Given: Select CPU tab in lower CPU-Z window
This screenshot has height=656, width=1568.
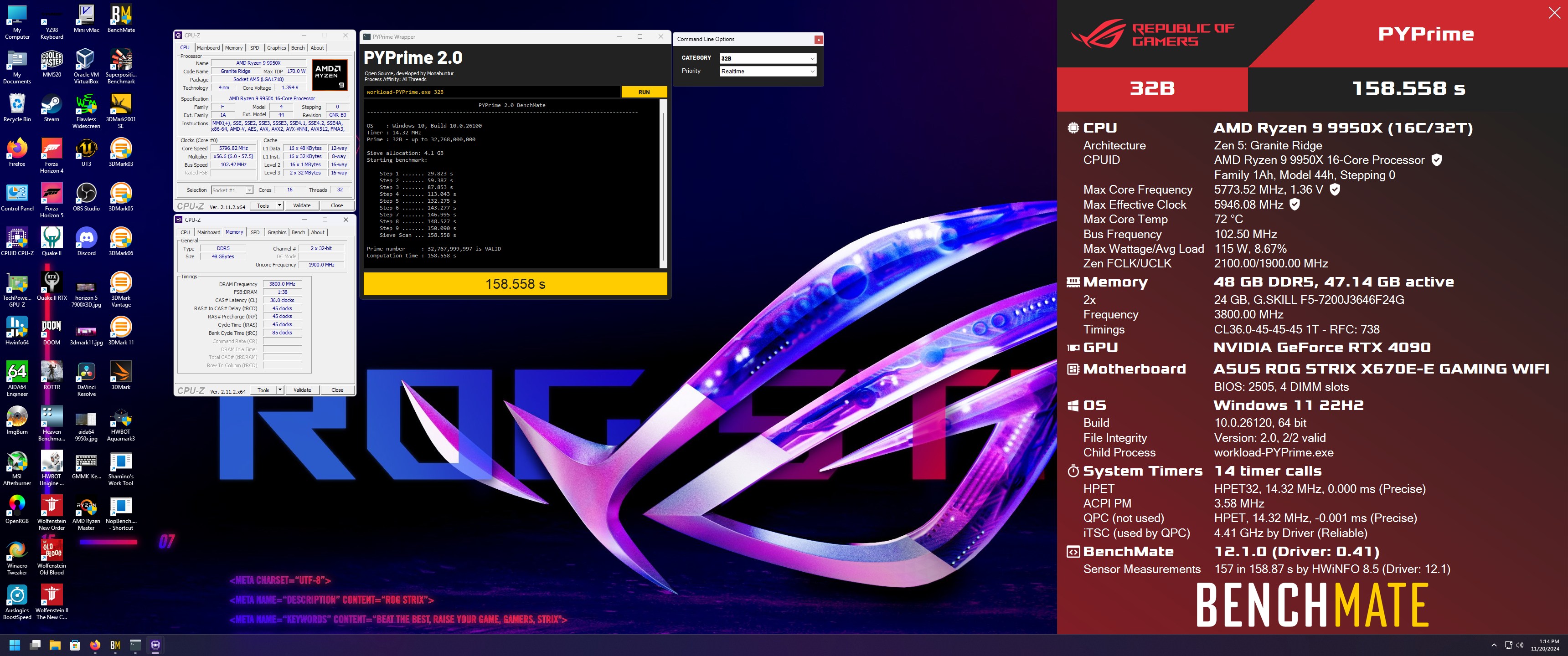Looking at the screenshot, I should coord(185,232).
